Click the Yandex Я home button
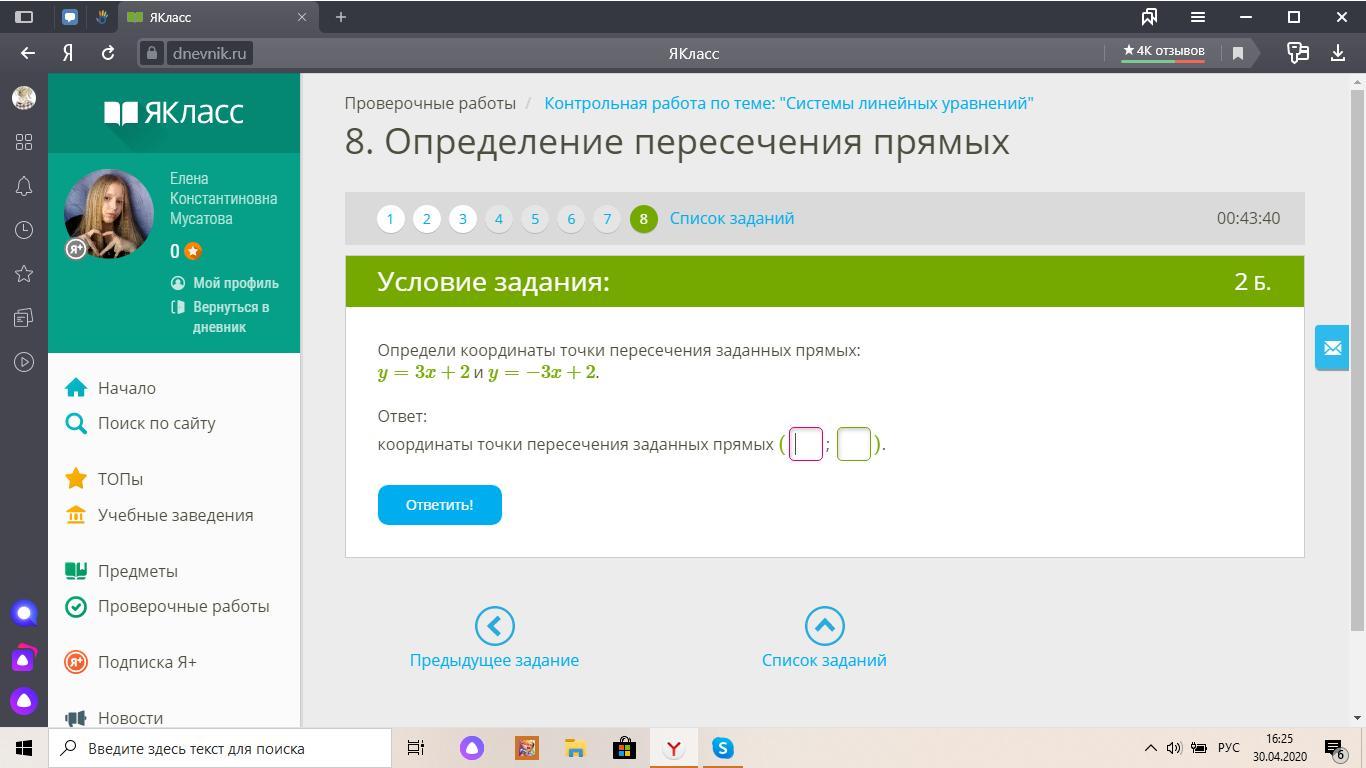The height and width of the screenshot is (768, 1366). coord(68,53)
